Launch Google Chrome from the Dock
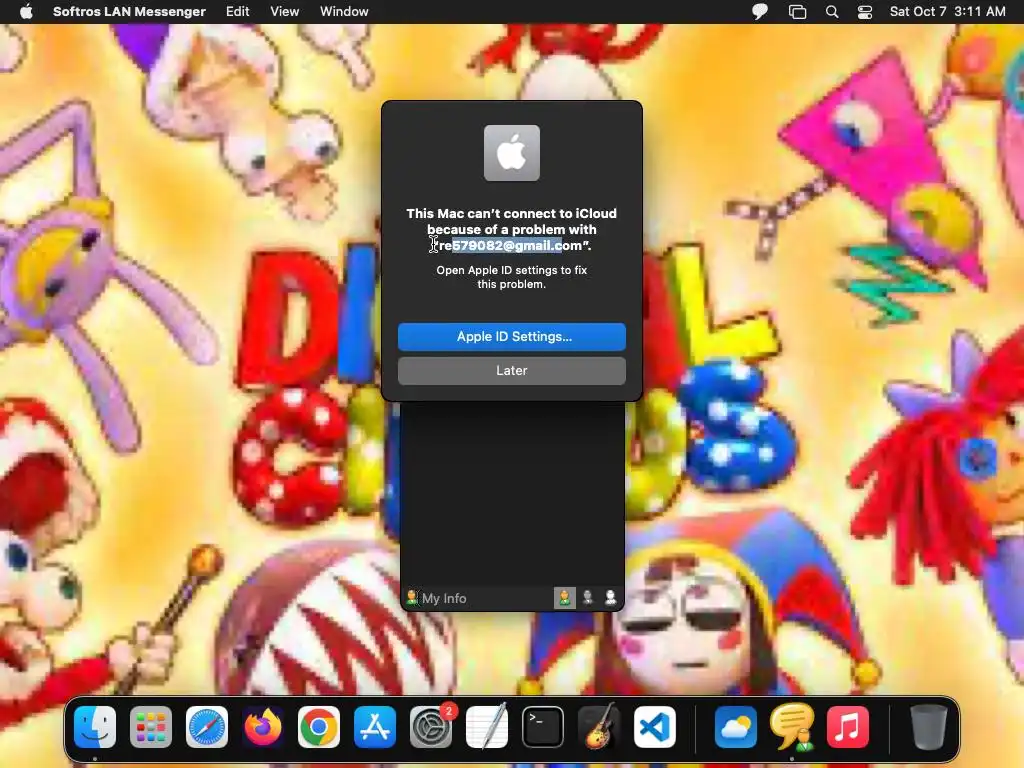 tap(319, 726)
